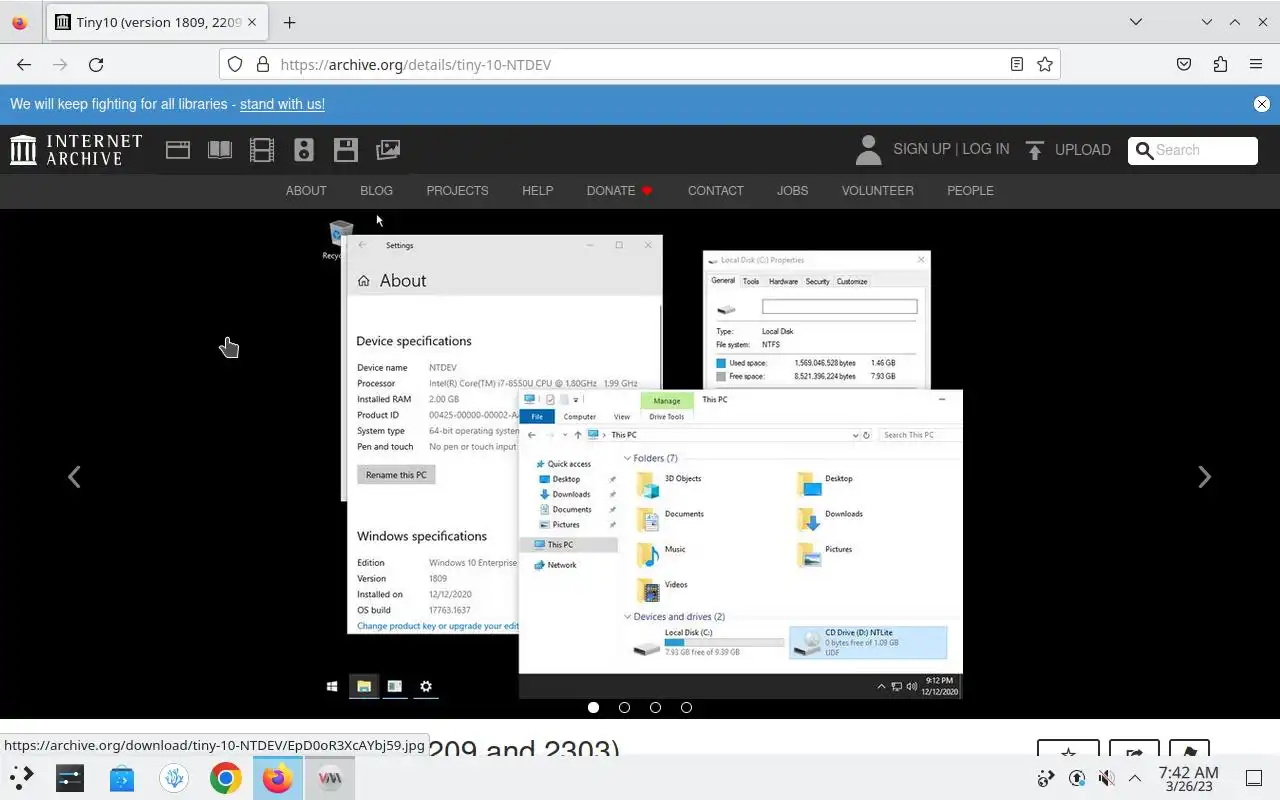Image resolution: width=1280 pixels, height=800 pixels.
Task: Click the upload arrow icon
Action: point(1035,150)
